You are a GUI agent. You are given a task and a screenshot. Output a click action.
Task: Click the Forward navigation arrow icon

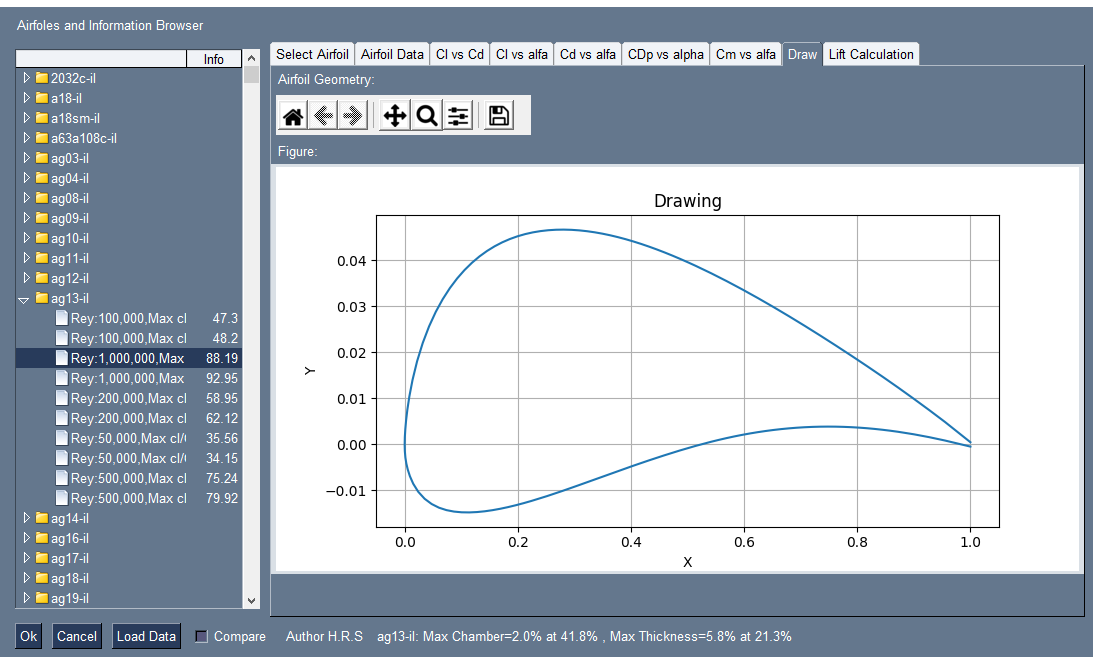(x=352, y=115)
